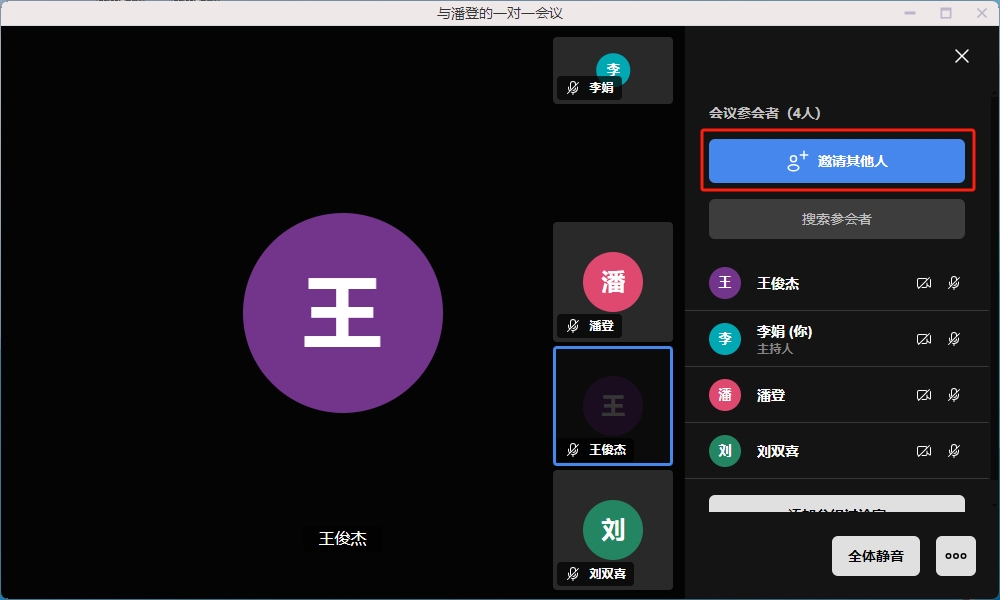The image size is (1000, 600).
Task: Click camera icon next to 刘双喜
Action: [923, 451]
